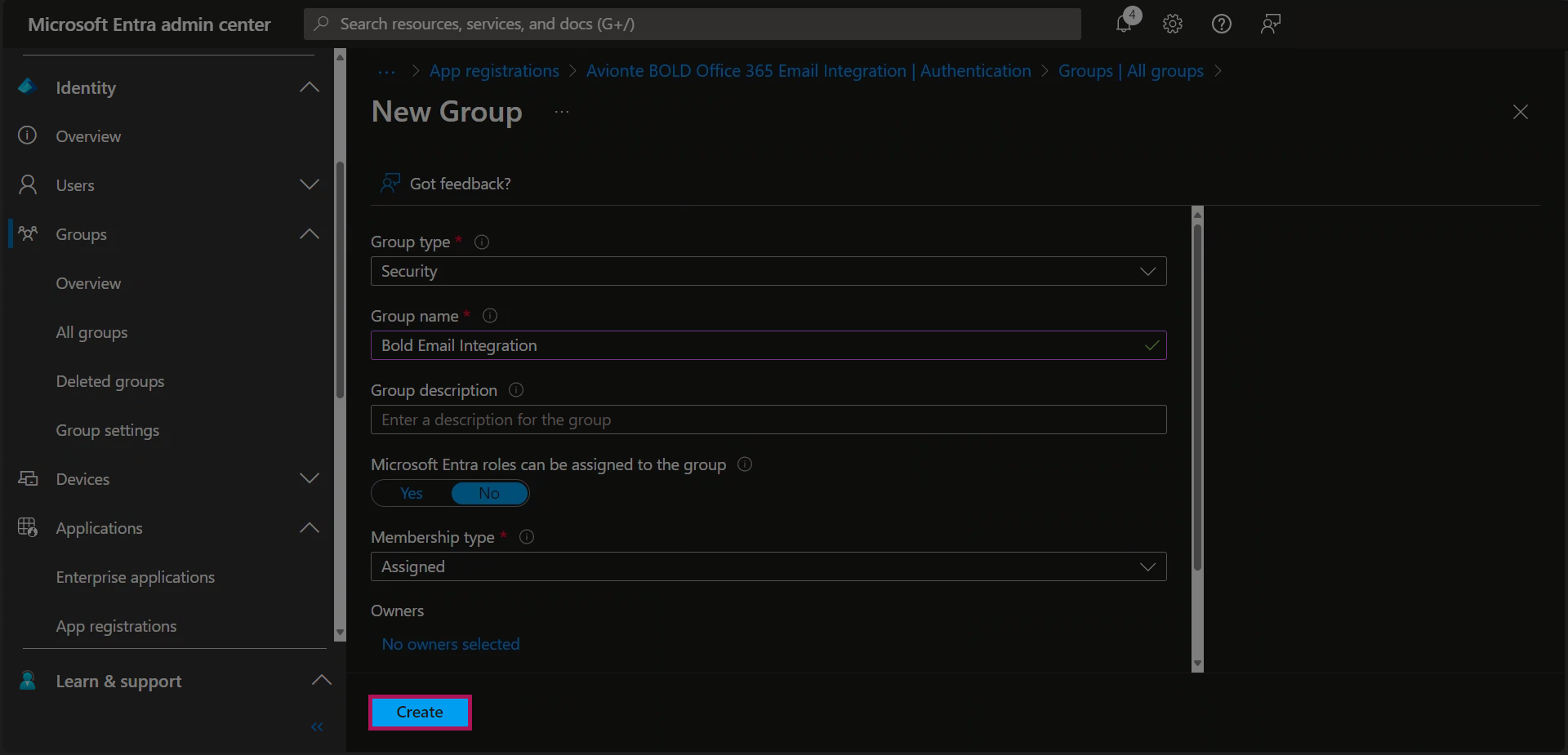Viewport: 1568px width, 755px height.
Task: Collapse the Applications section chevron
Action: tap(310, 527)
